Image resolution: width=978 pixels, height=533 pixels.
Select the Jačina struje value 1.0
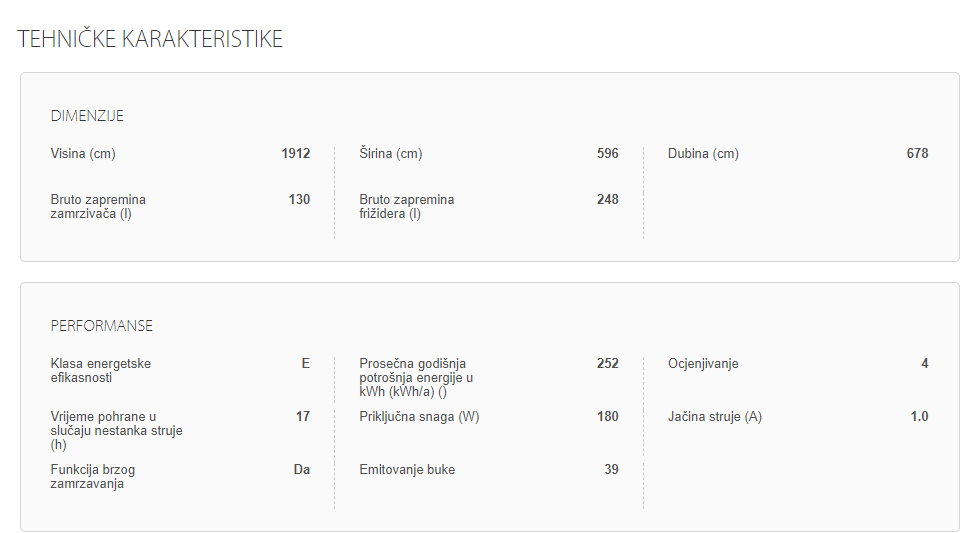point(919,417)
